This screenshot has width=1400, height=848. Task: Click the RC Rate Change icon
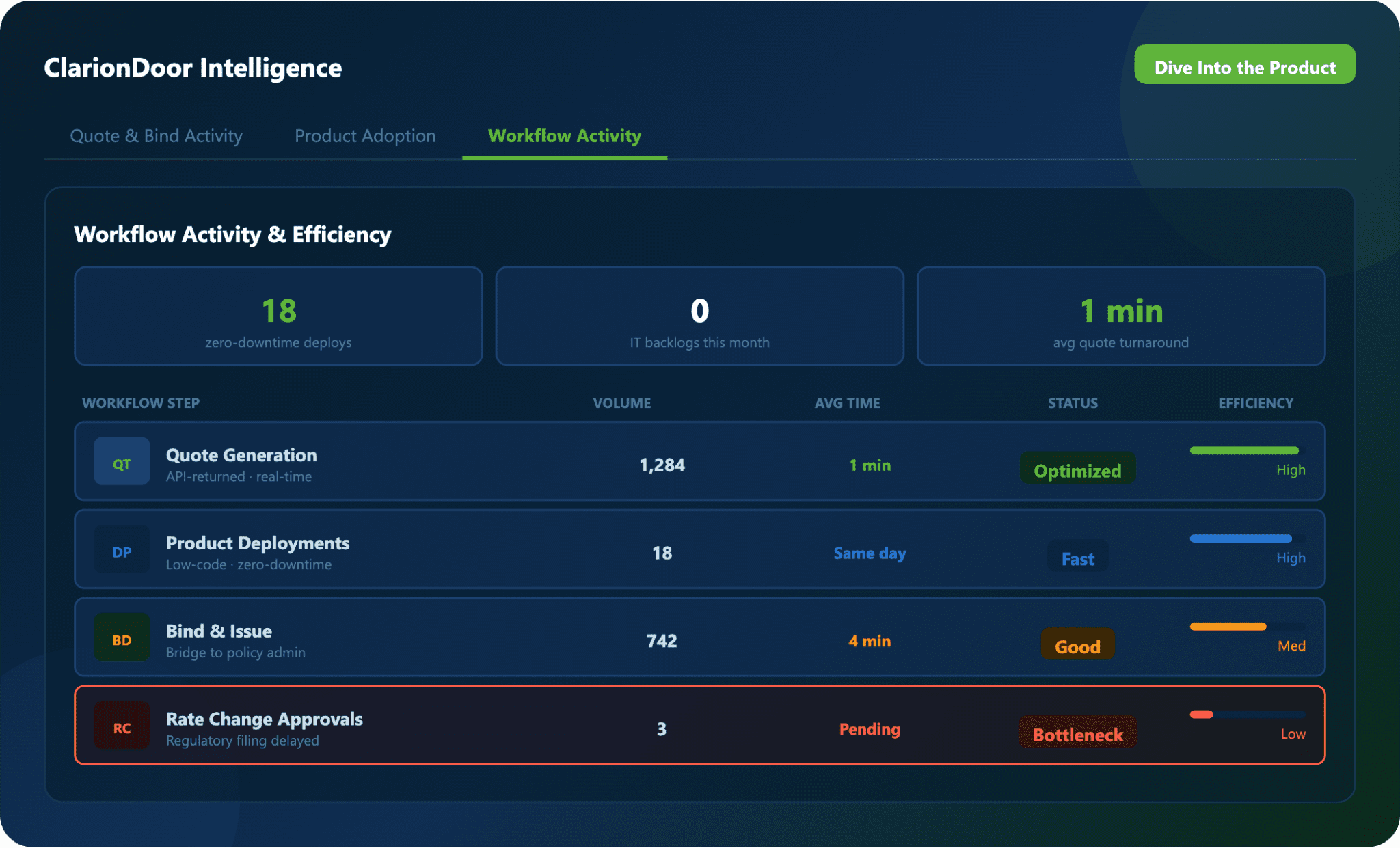[122, 726]
